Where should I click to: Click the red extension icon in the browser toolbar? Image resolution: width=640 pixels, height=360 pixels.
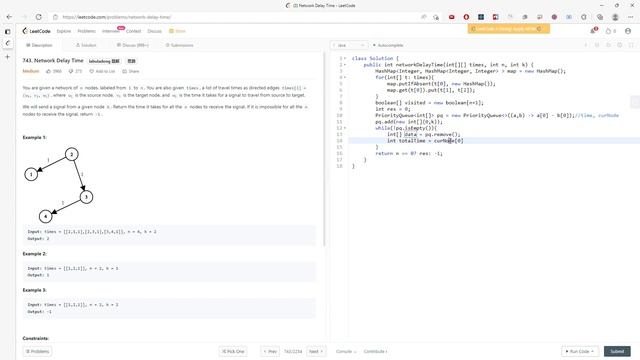pos(451,17)
